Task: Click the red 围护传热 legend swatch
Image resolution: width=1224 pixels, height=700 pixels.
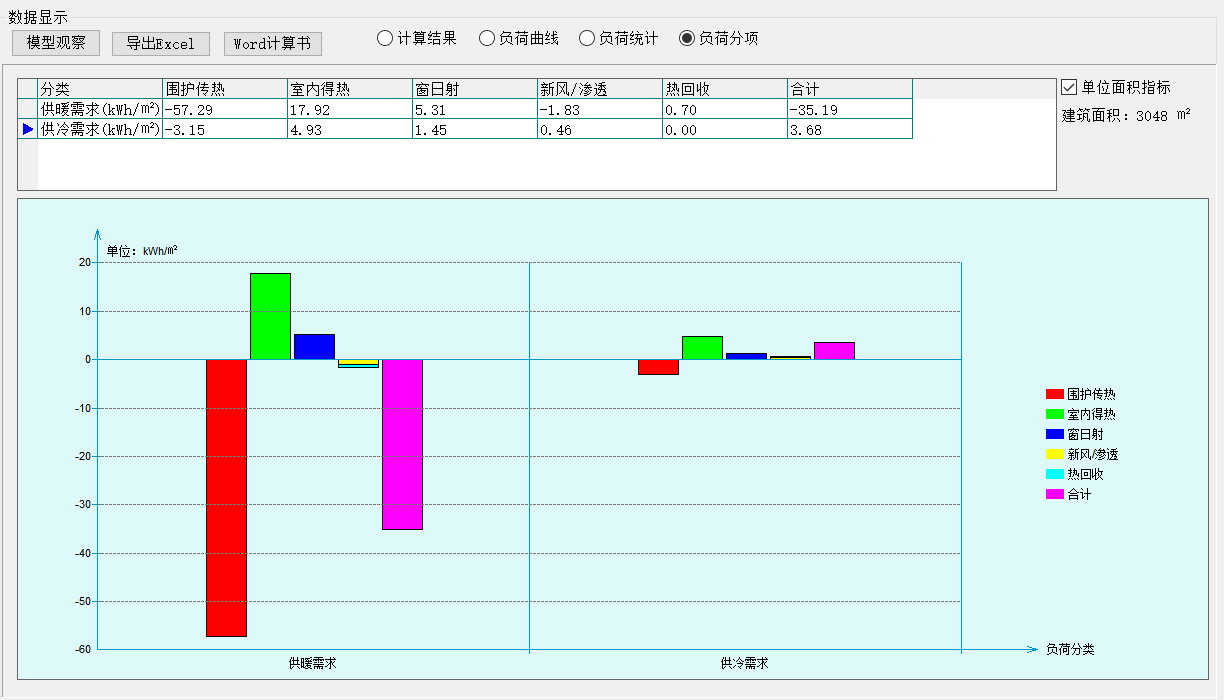Action: point(1054,394)
